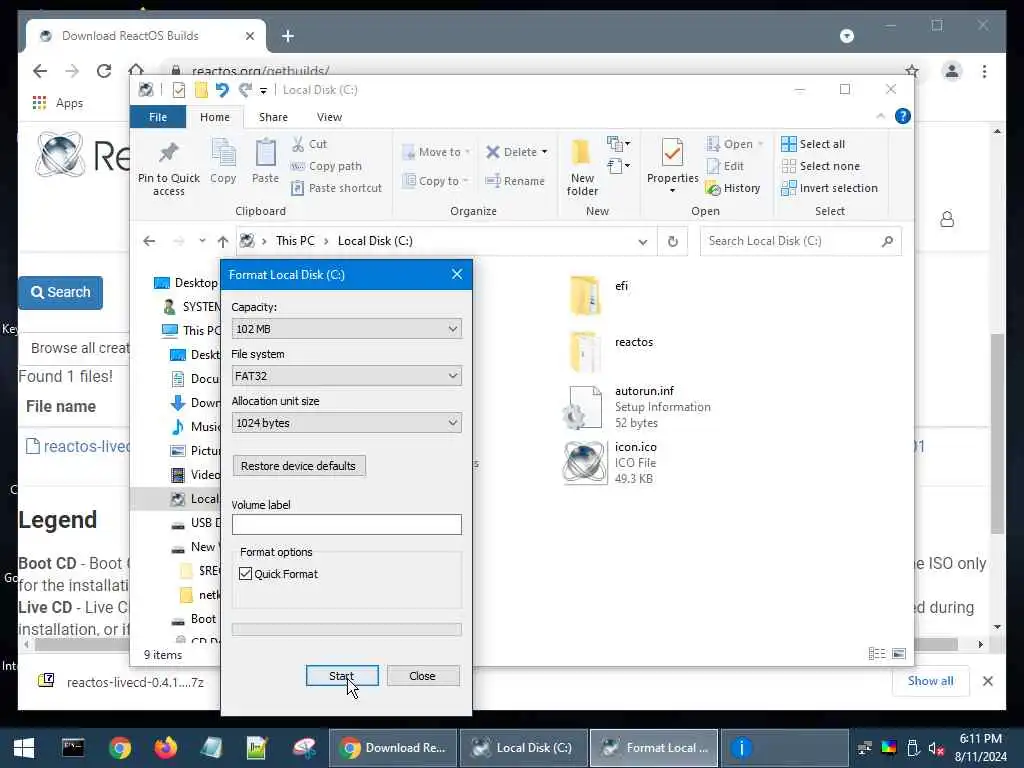This screenshot has width=1024, height=768.
Task: Open the File system FAT32 dropdown
Action: 347,376
